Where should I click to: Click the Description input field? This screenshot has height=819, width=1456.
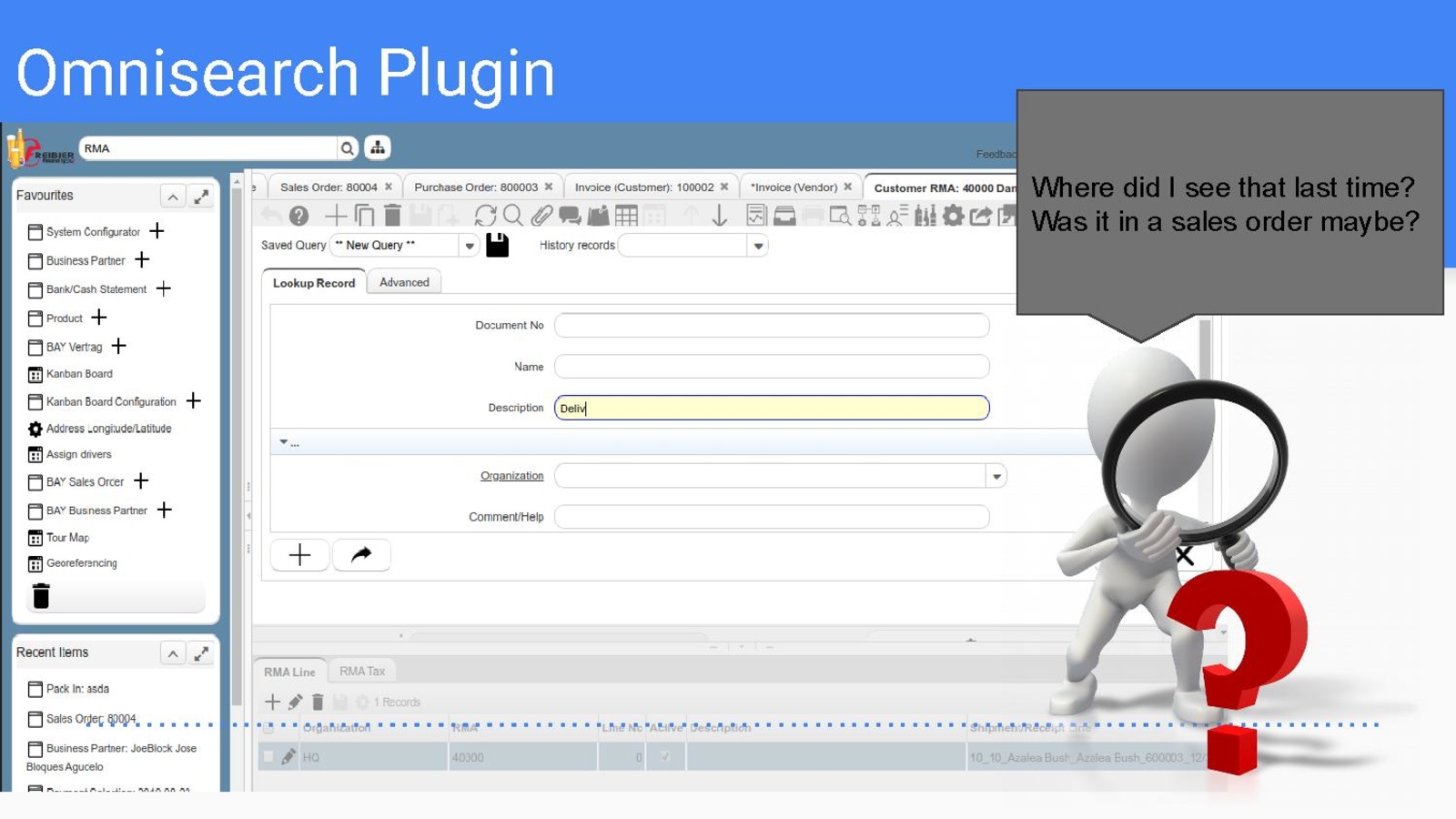772,408
